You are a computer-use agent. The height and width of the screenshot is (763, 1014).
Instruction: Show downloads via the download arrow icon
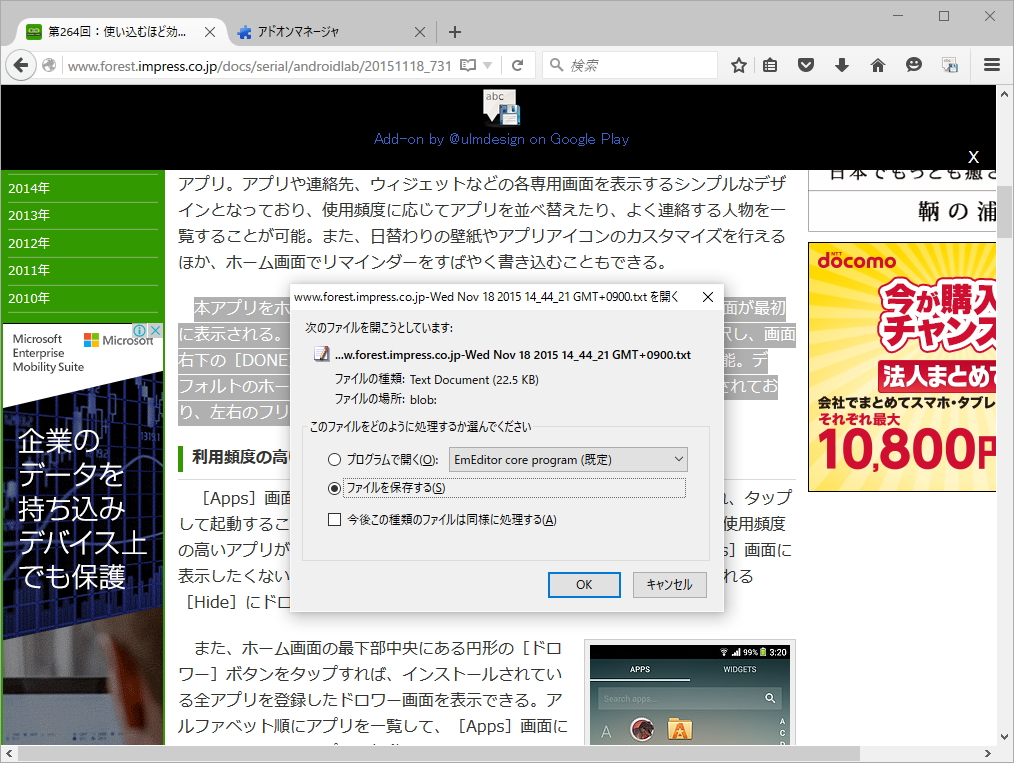pos(841,64)
